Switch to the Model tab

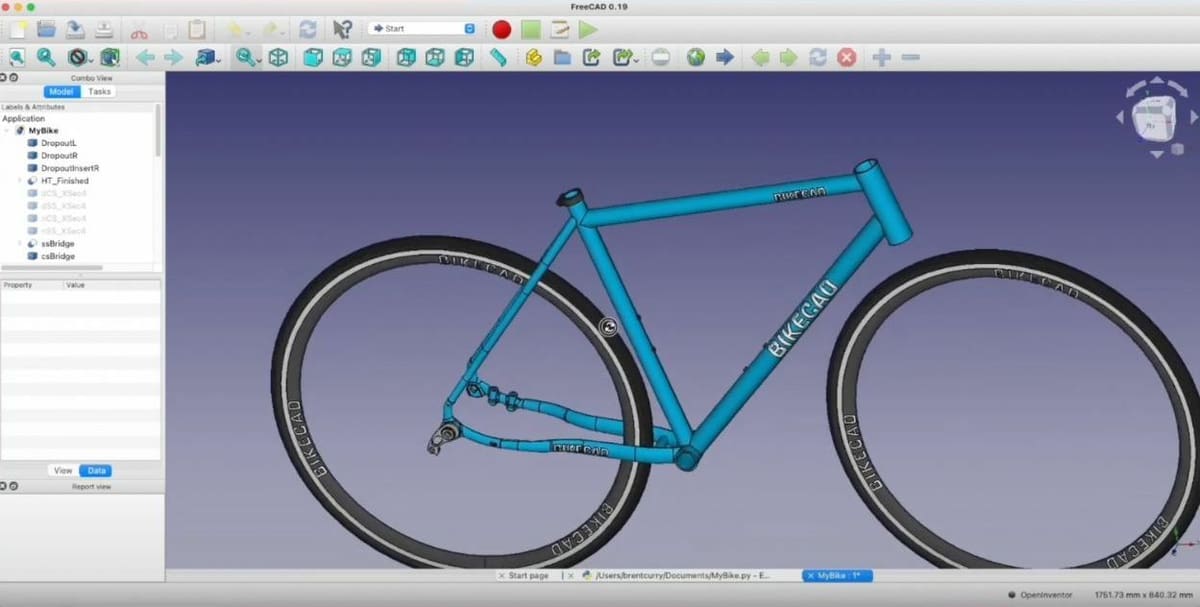(x=60, y=91)
